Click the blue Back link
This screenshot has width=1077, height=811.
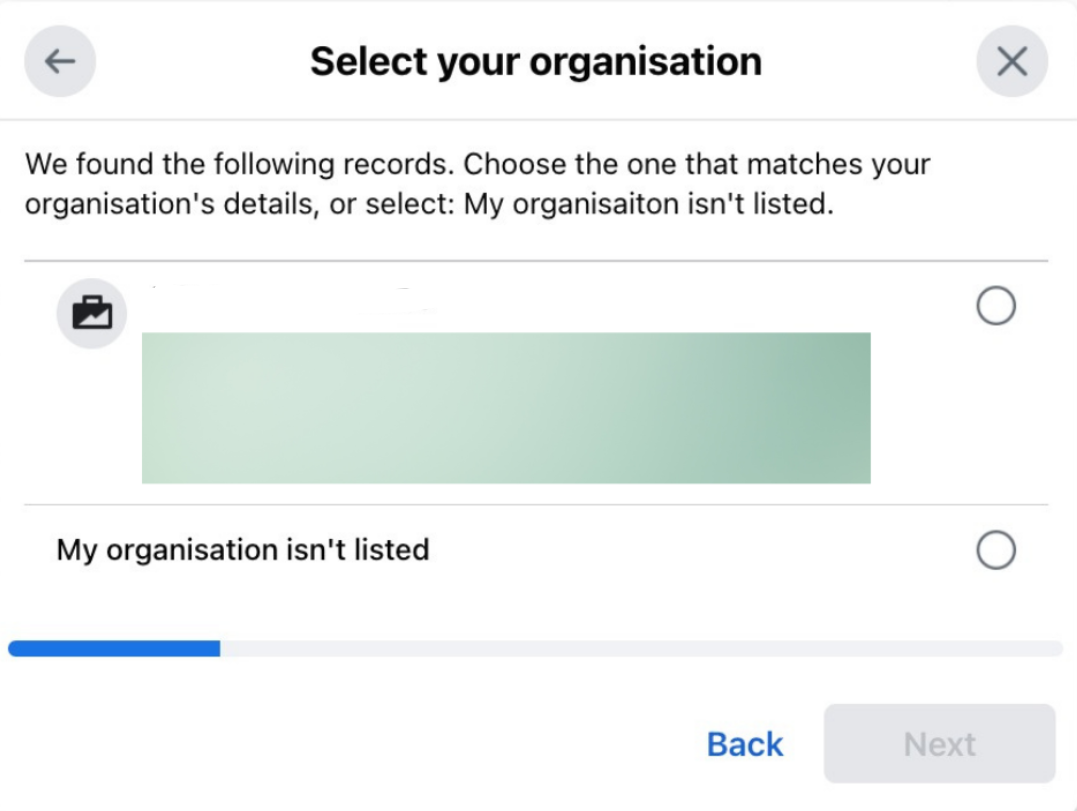pos(745,744)
